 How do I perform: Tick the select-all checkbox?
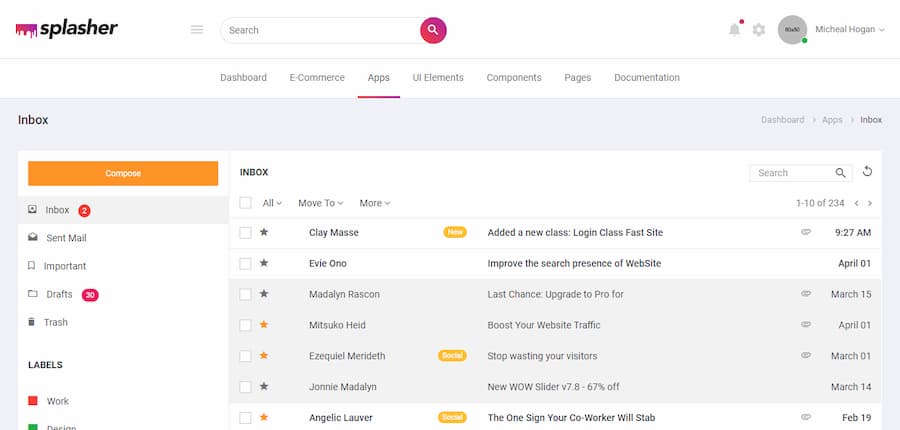click(x=245, y=203)
